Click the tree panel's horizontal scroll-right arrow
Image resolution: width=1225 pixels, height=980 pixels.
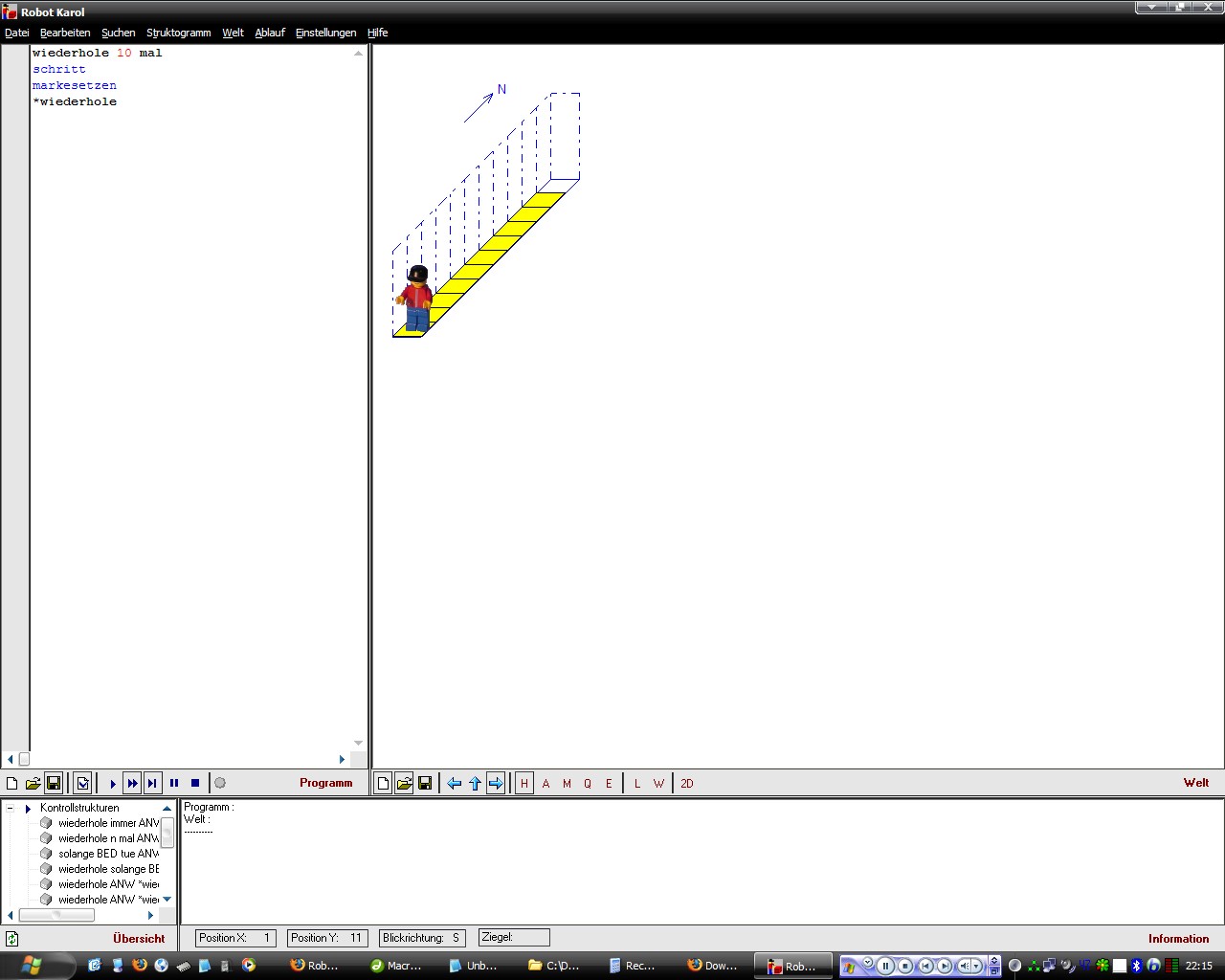coord(150,916)
